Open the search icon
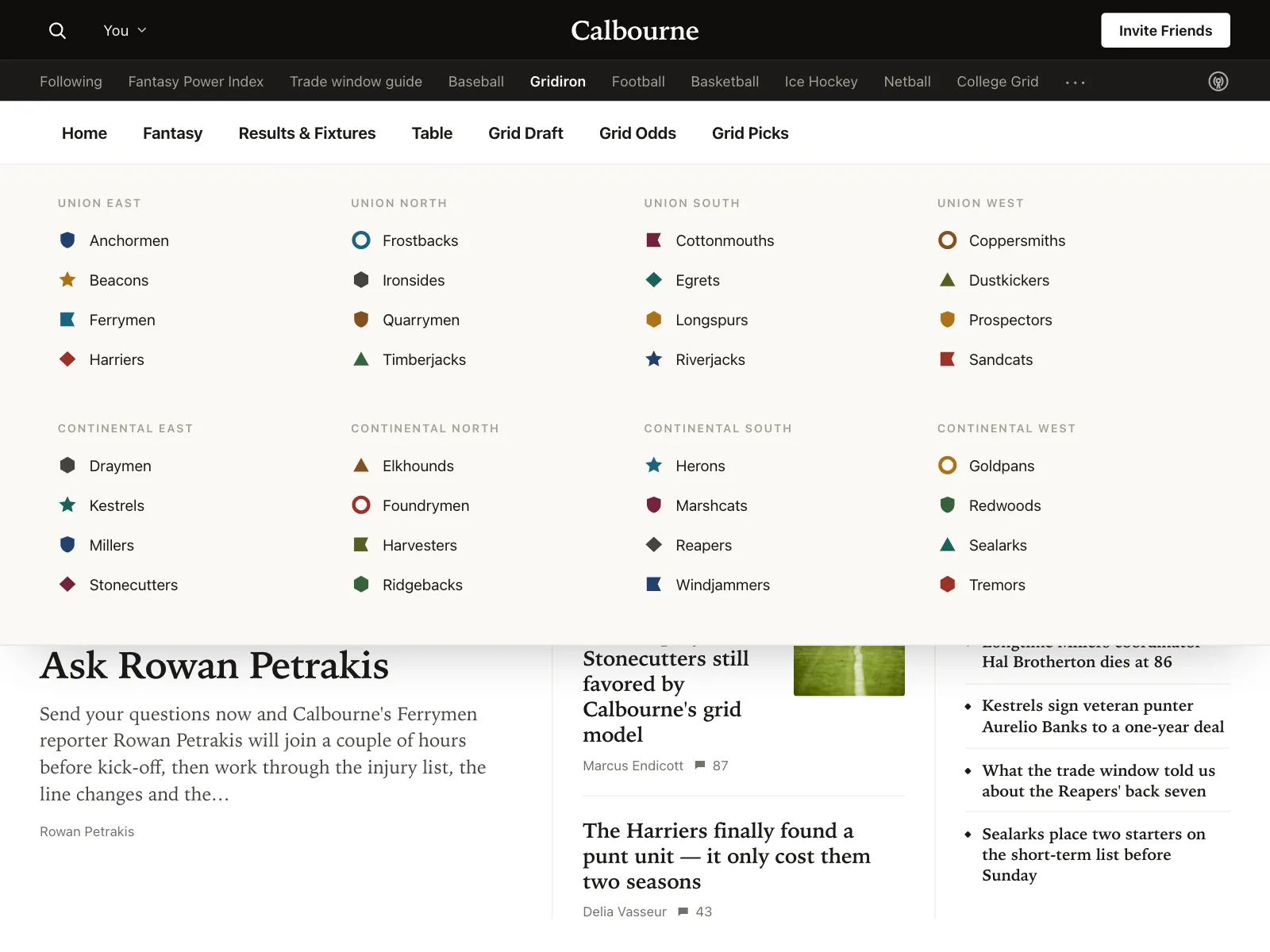The height and width of the screenshot is (952, 1270). (57, 30)
